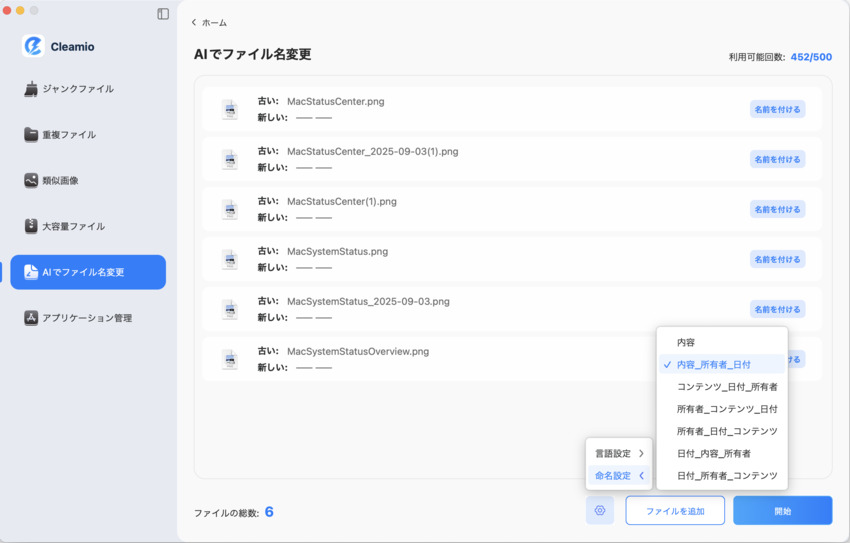
Task: Click 名前を付ける for MacSystemStatus.png
Action: 777,260
